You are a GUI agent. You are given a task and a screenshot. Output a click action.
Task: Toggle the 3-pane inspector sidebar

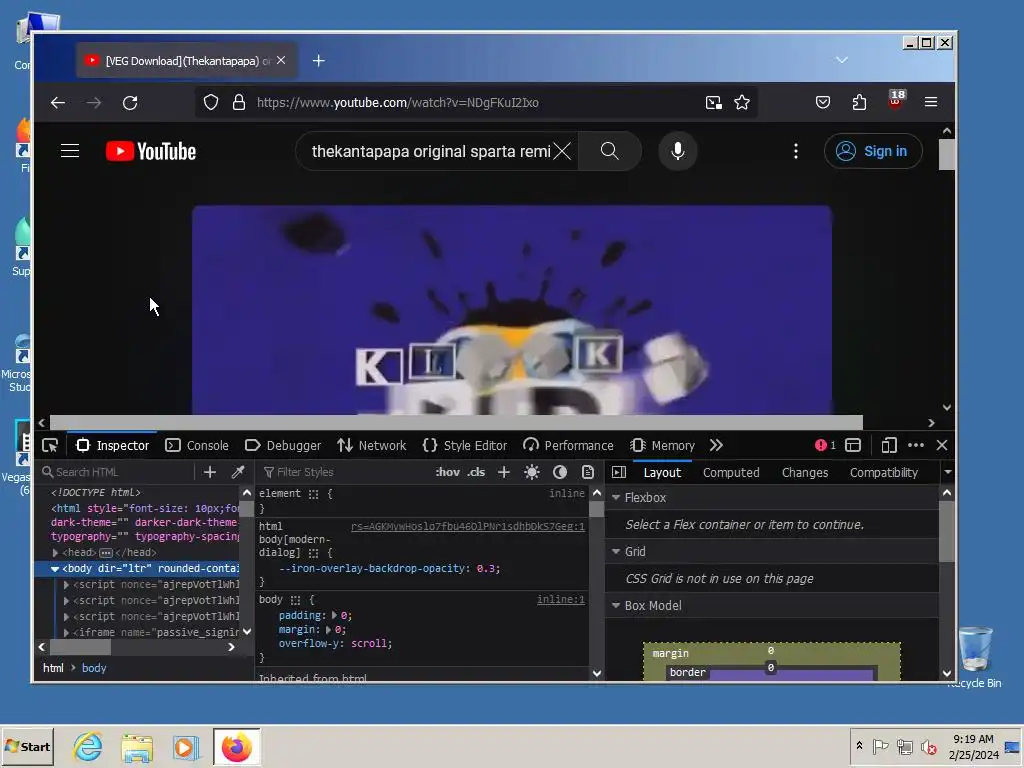pyautogui.click(x=619, y=472)
